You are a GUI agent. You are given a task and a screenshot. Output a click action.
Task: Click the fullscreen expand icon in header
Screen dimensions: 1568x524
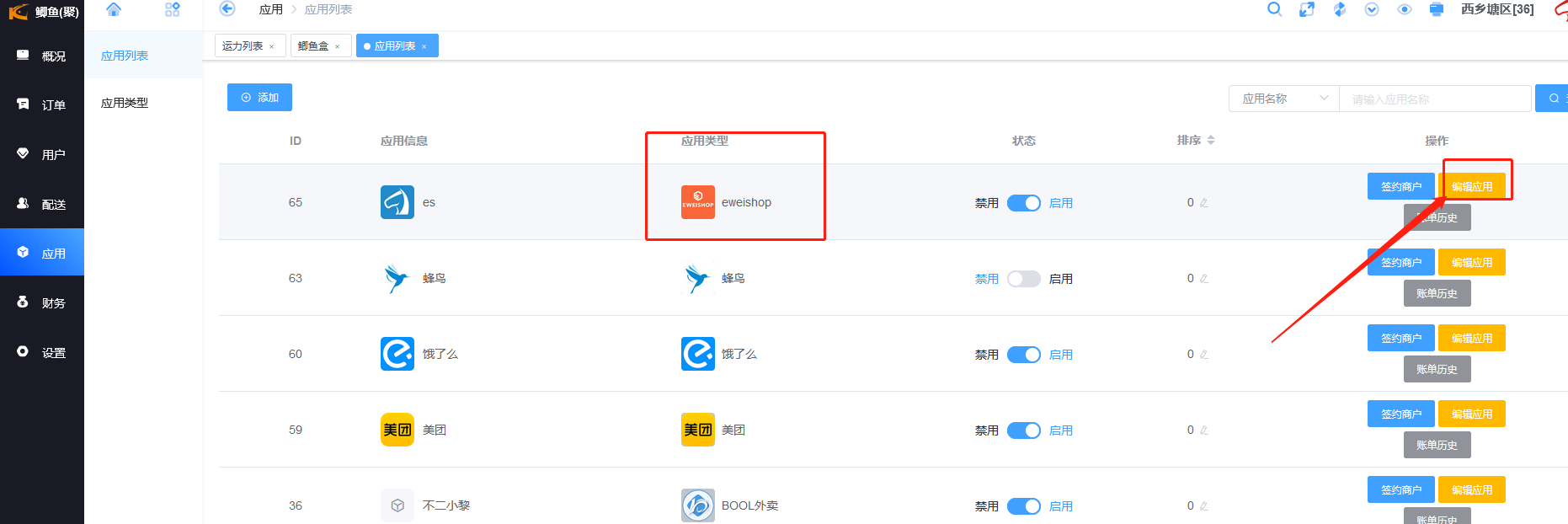(1306, 9)
